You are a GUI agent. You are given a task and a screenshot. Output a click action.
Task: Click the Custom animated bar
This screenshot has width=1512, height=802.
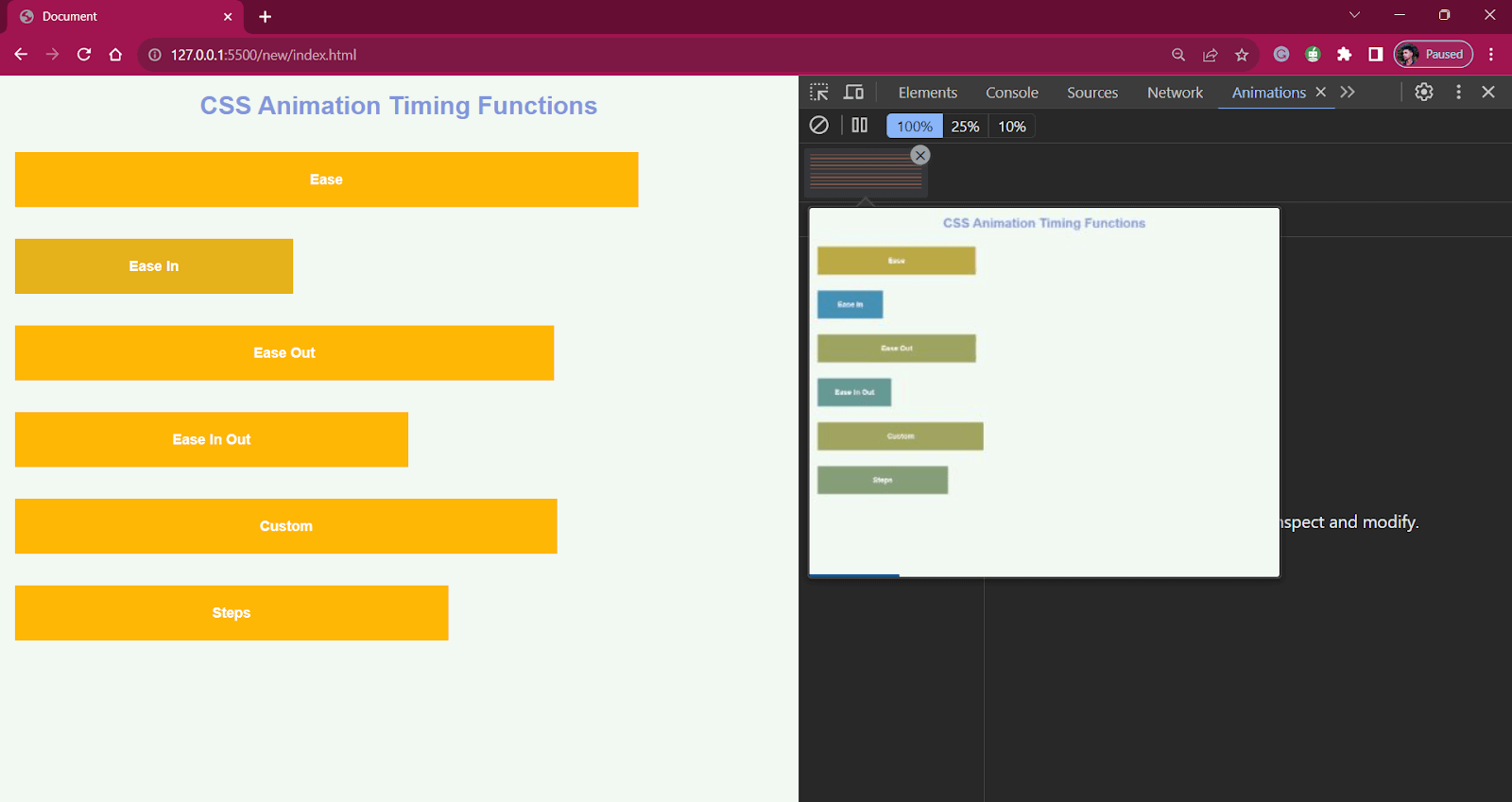[285, 526]
